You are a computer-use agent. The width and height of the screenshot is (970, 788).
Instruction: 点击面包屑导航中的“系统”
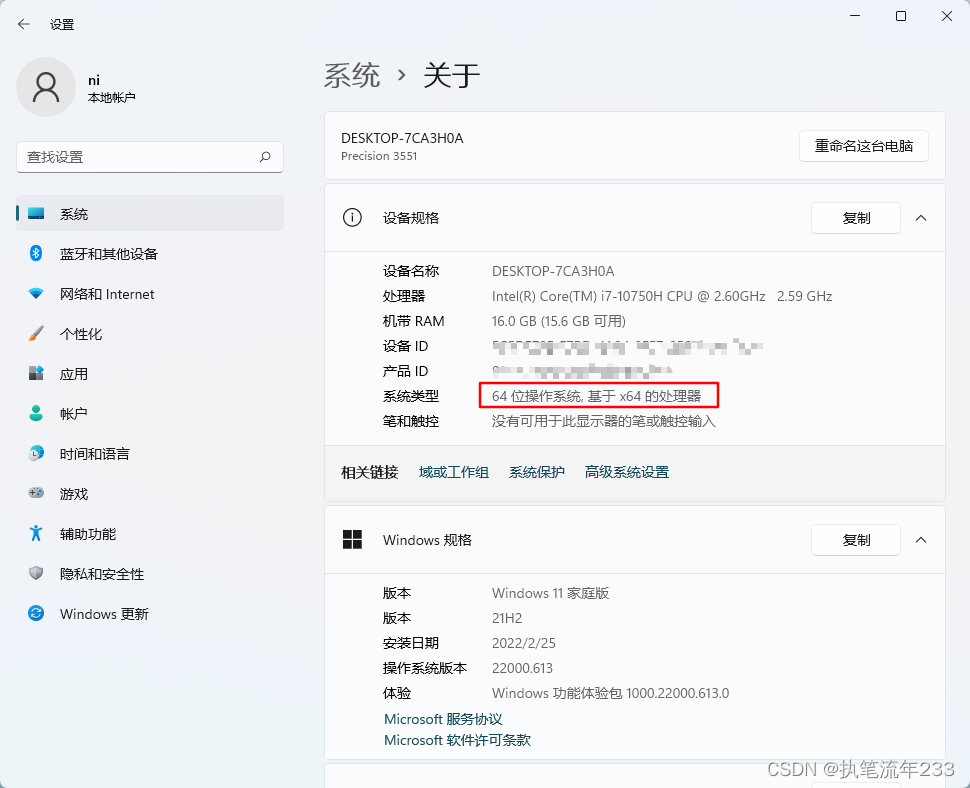[x=352, y=75]
